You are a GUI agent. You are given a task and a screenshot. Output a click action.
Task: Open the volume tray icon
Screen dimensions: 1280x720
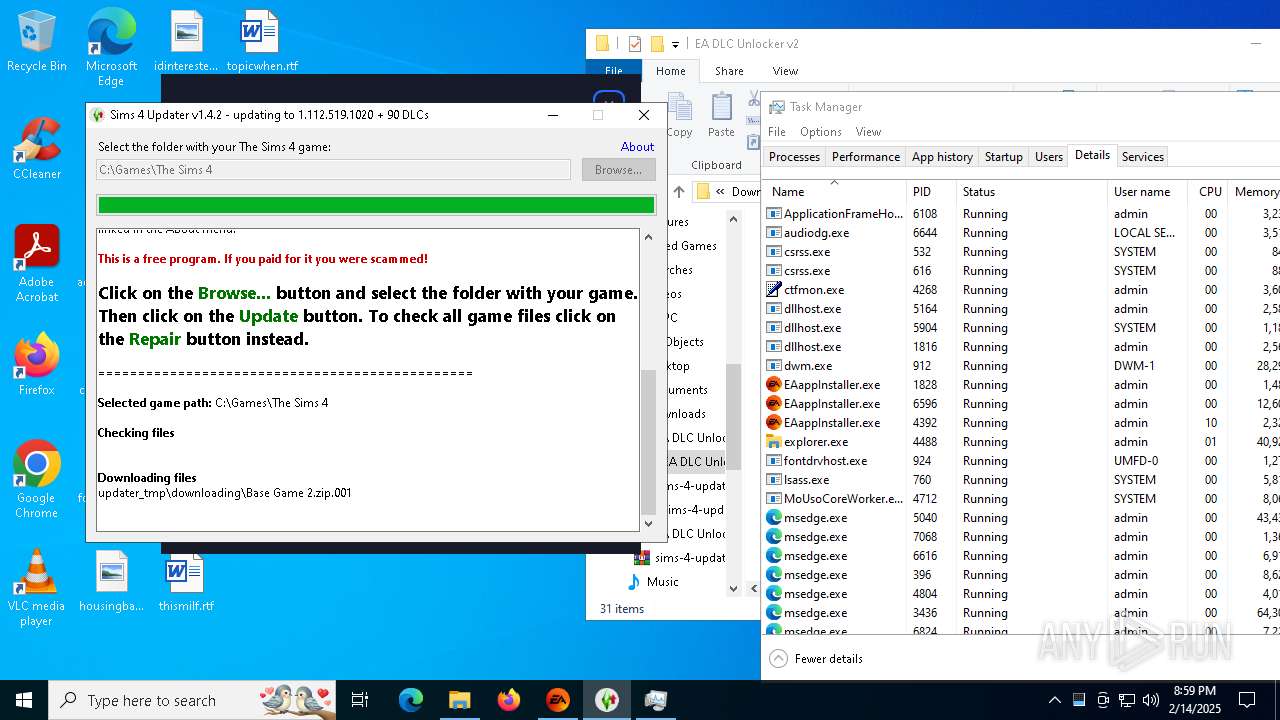pyautogui.click(x=1151, y=700)
